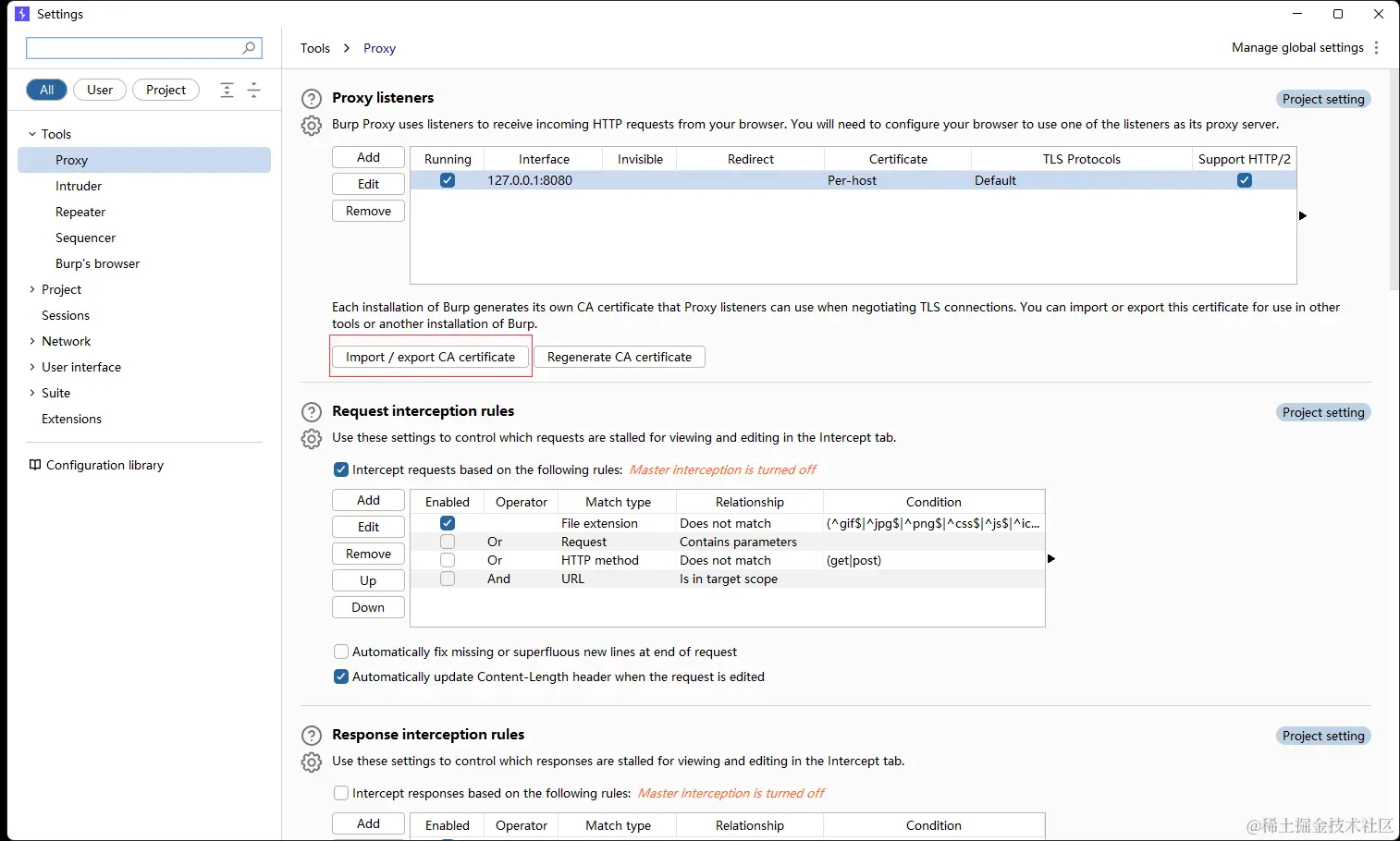The width and height of the screenshot is (1400, 841).
Task: Click Manage global settings
Action: (1297, 47)
